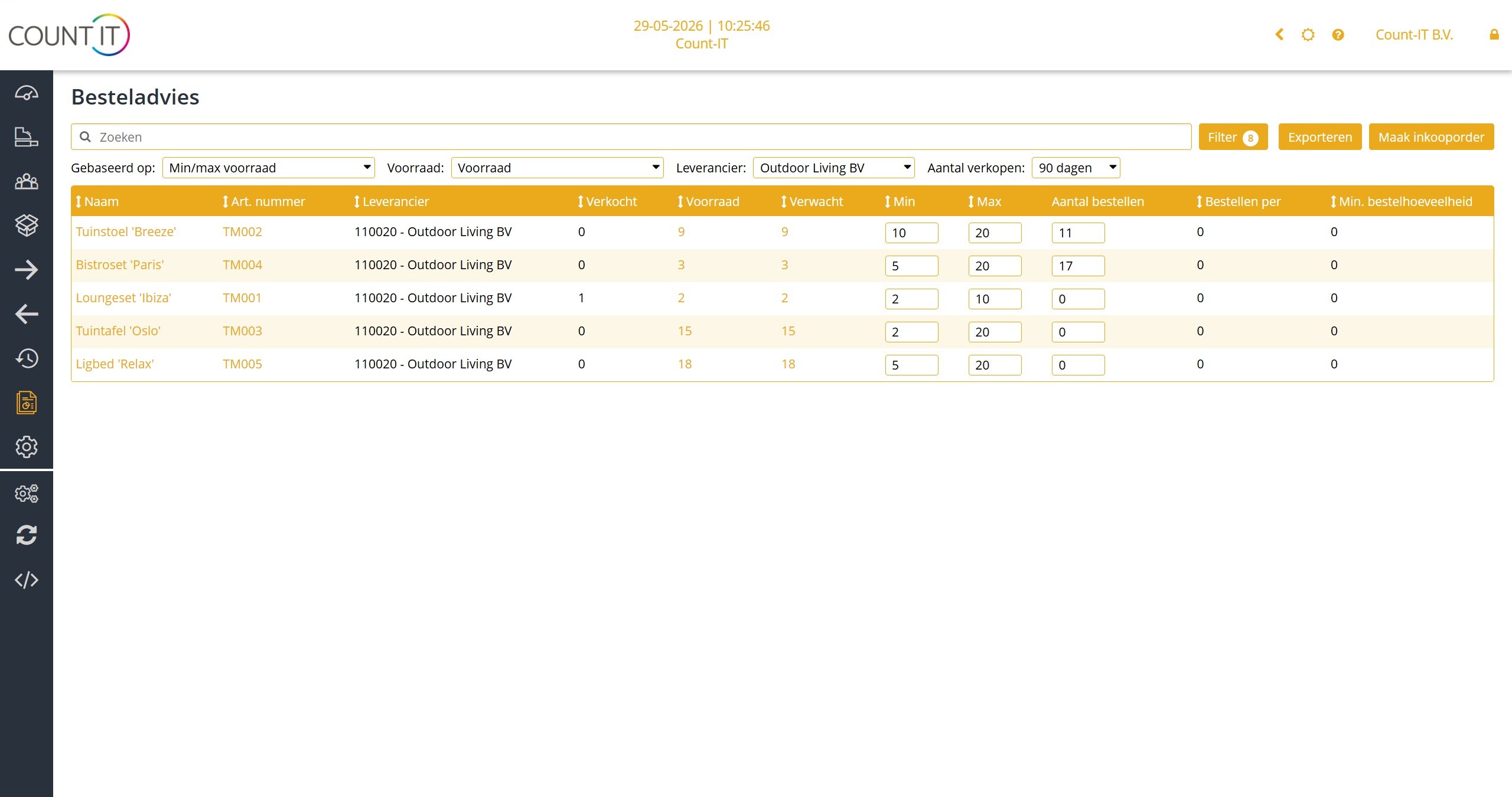Image resolution: width=1512 pixels, height=797 pixels.
Task: Sort table by Art. nummer column
Action: click(x=263, y=201)
